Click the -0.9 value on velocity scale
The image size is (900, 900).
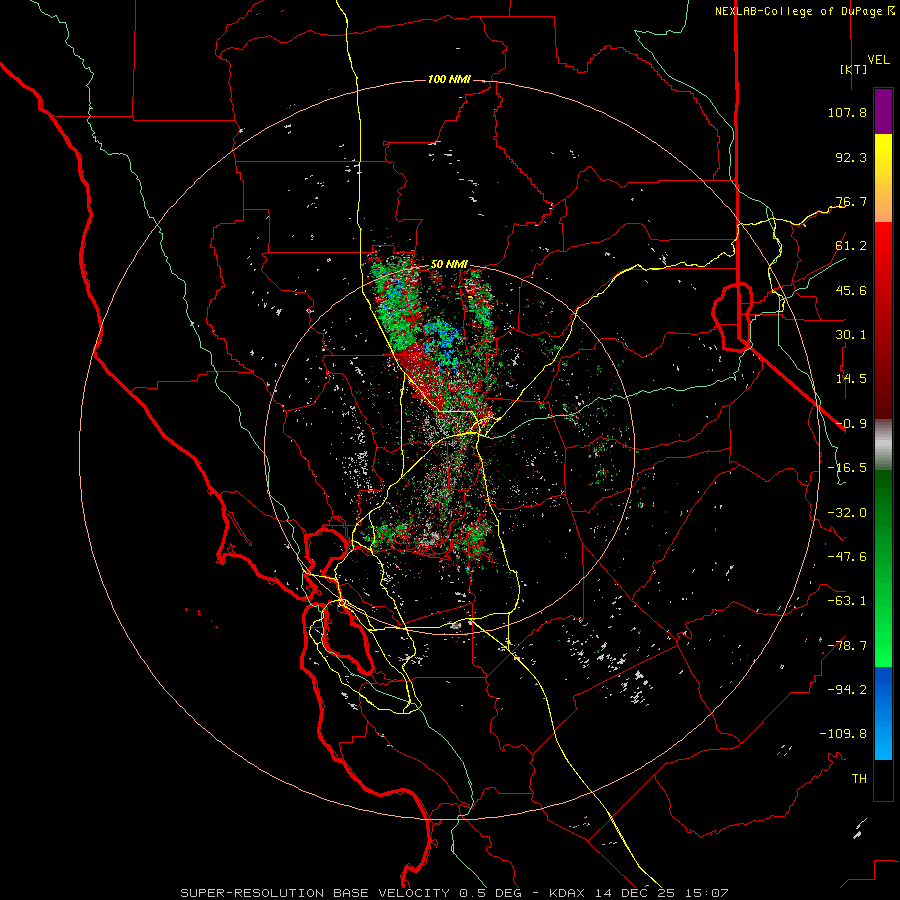point(851,424)
